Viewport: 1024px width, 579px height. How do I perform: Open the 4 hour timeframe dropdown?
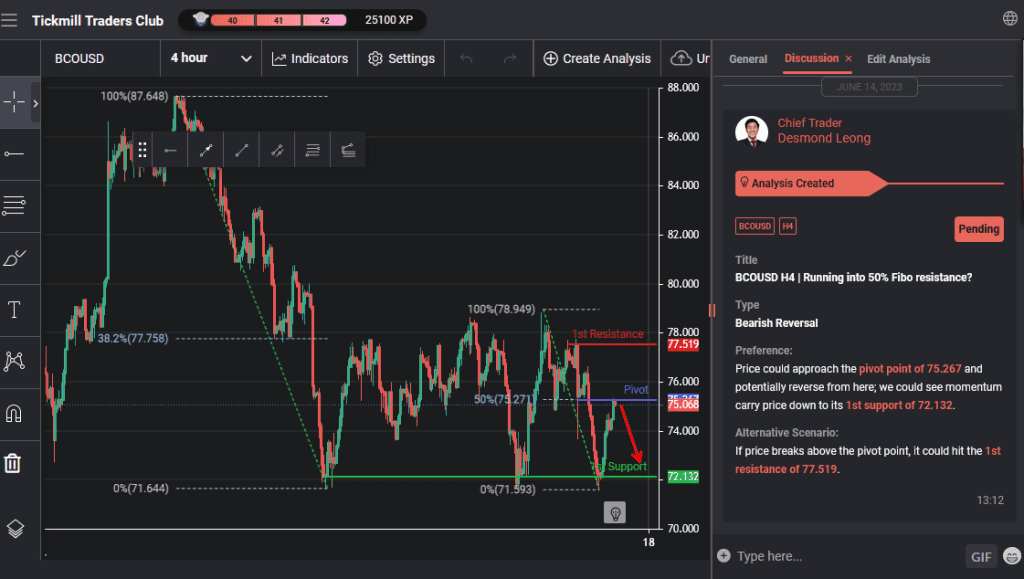click(210, 58)
